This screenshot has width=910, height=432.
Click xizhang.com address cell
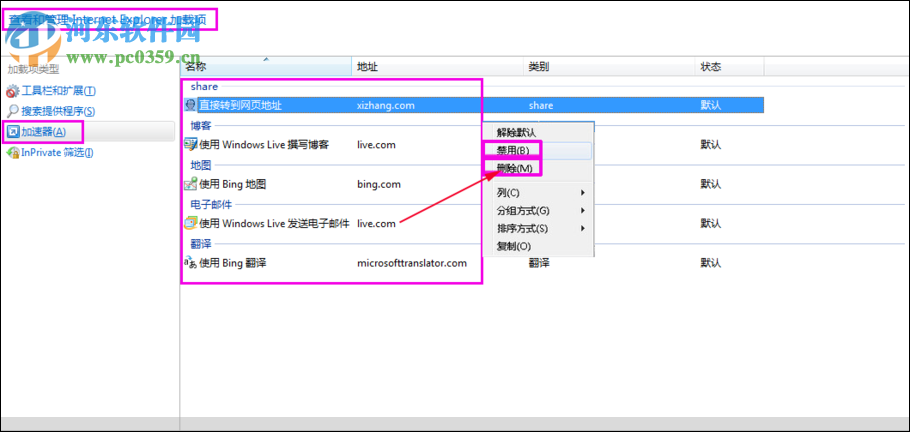(x=385, y=105)
